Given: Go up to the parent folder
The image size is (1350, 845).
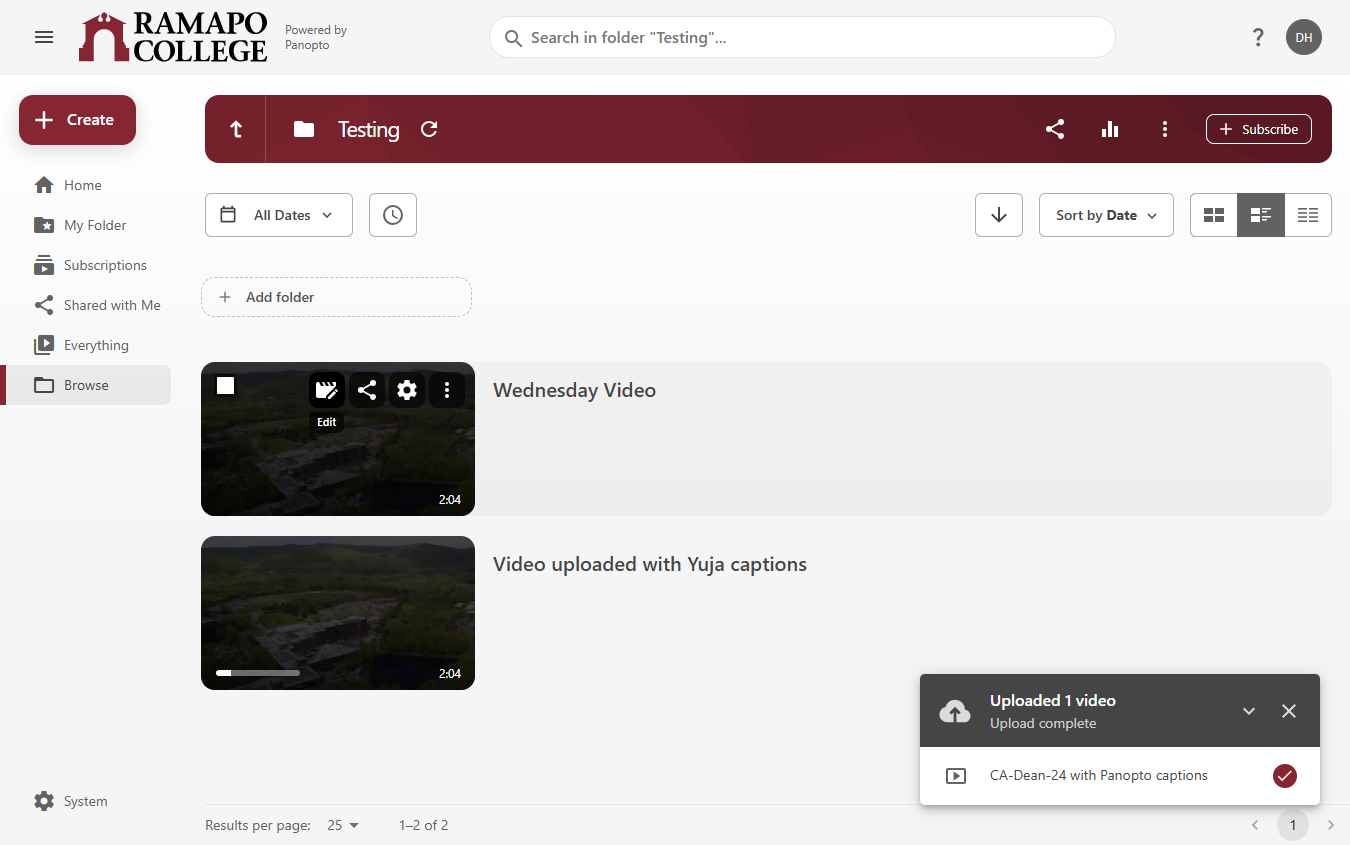Looking at the screenshot, I should pyautogui.click(x=236, y=129).
